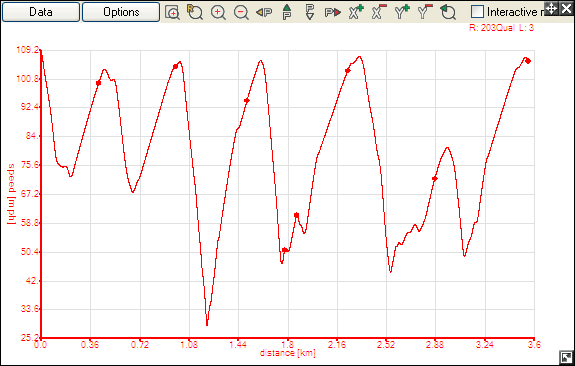Screen dimensions: 575x366
Task: Pan the graph left
Action: (264, 12)
